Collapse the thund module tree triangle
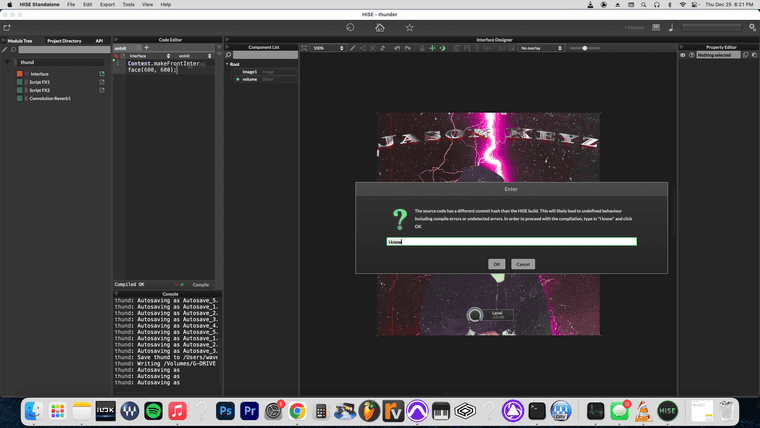This screenshot has height=428, width=760. click(7, 62)
